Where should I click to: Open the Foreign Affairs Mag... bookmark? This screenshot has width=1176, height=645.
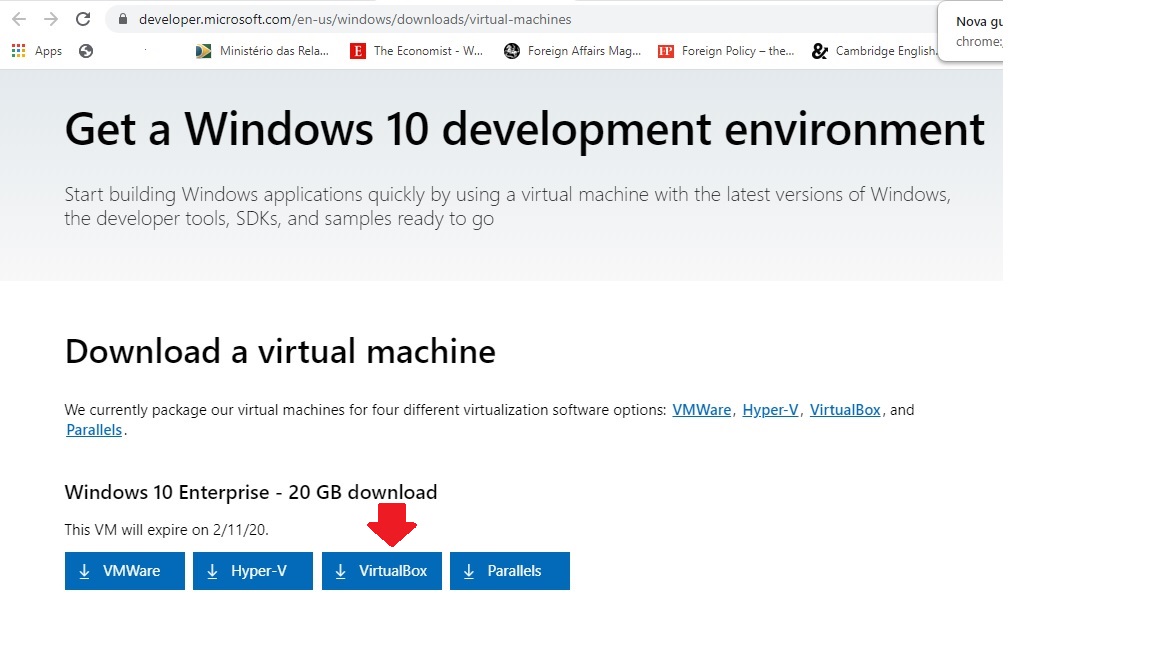pos(572,51)
